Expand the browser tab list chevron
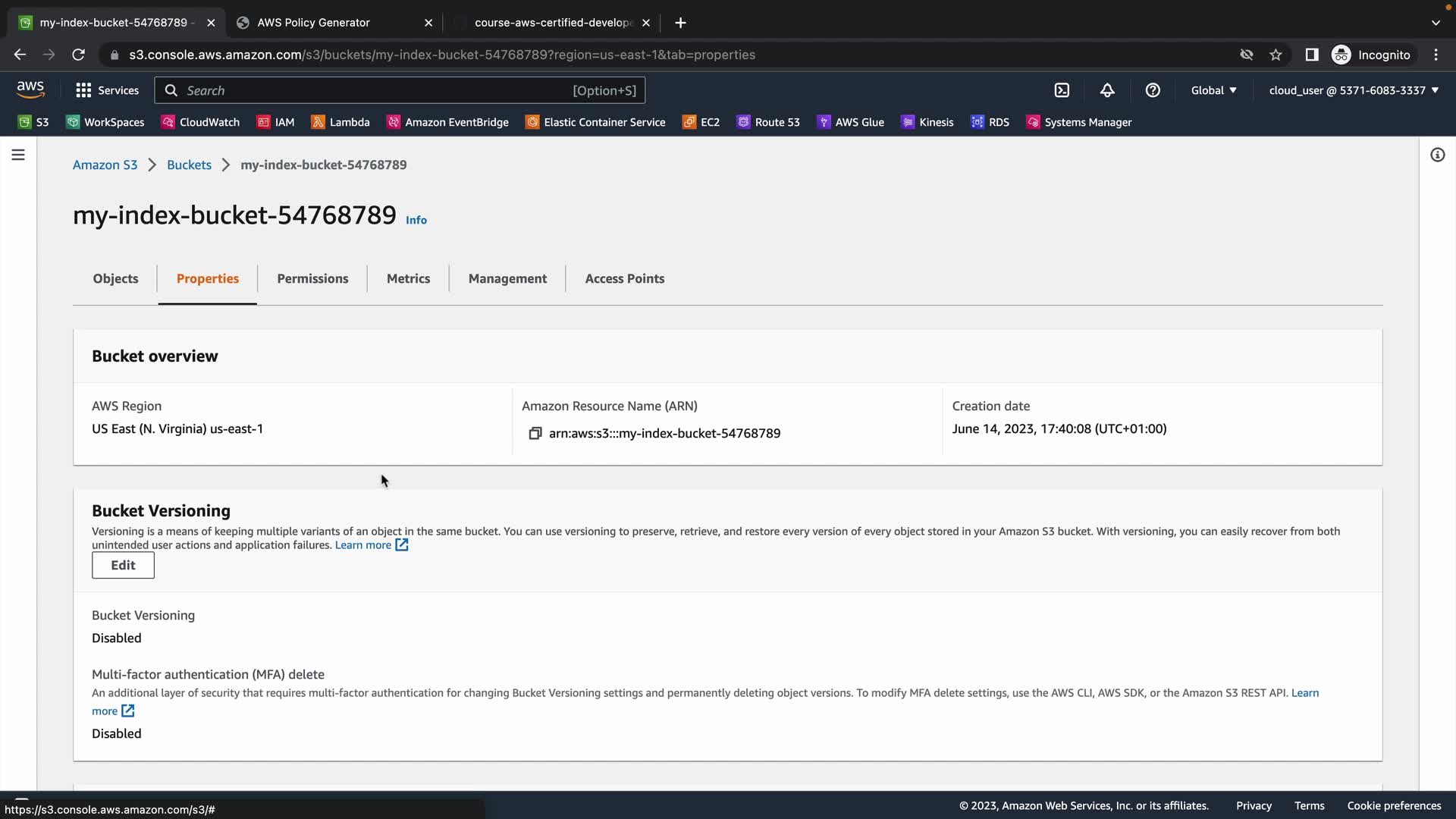Screen dimensions: 1456x819 tap(1436, 23)
